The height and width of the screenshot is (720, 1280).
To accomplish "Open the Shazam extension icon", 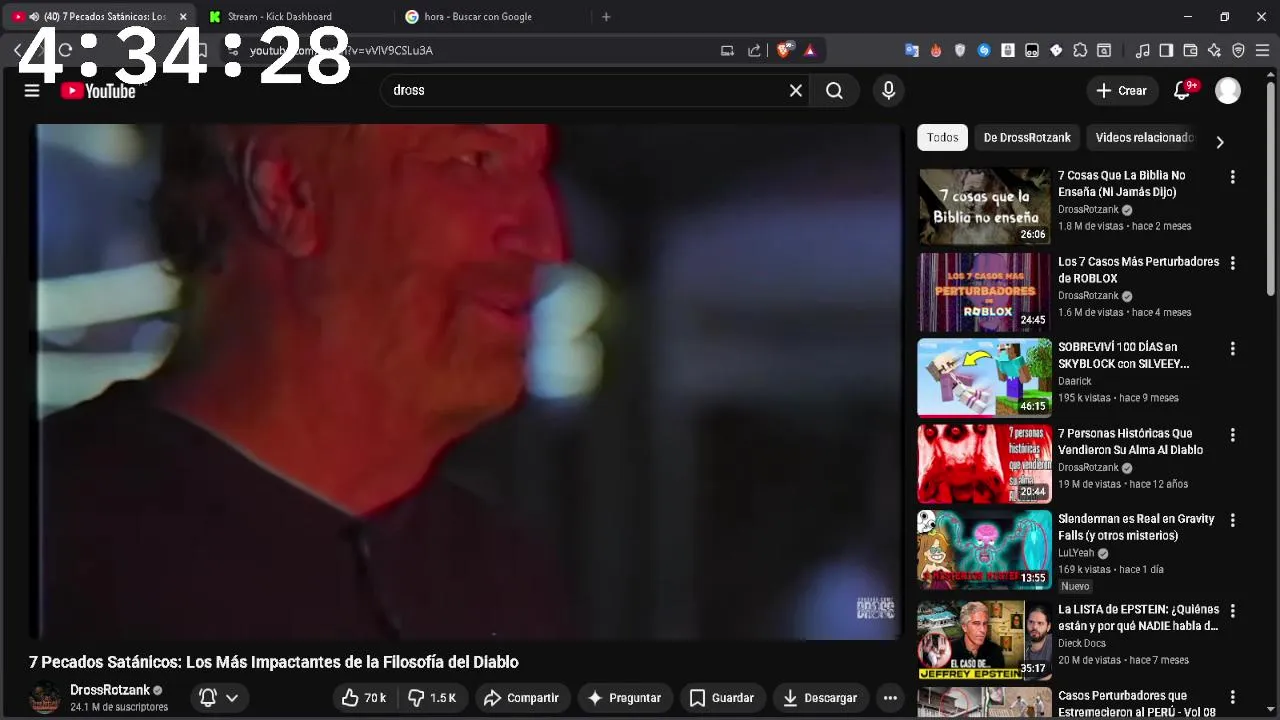I will 984,50.
